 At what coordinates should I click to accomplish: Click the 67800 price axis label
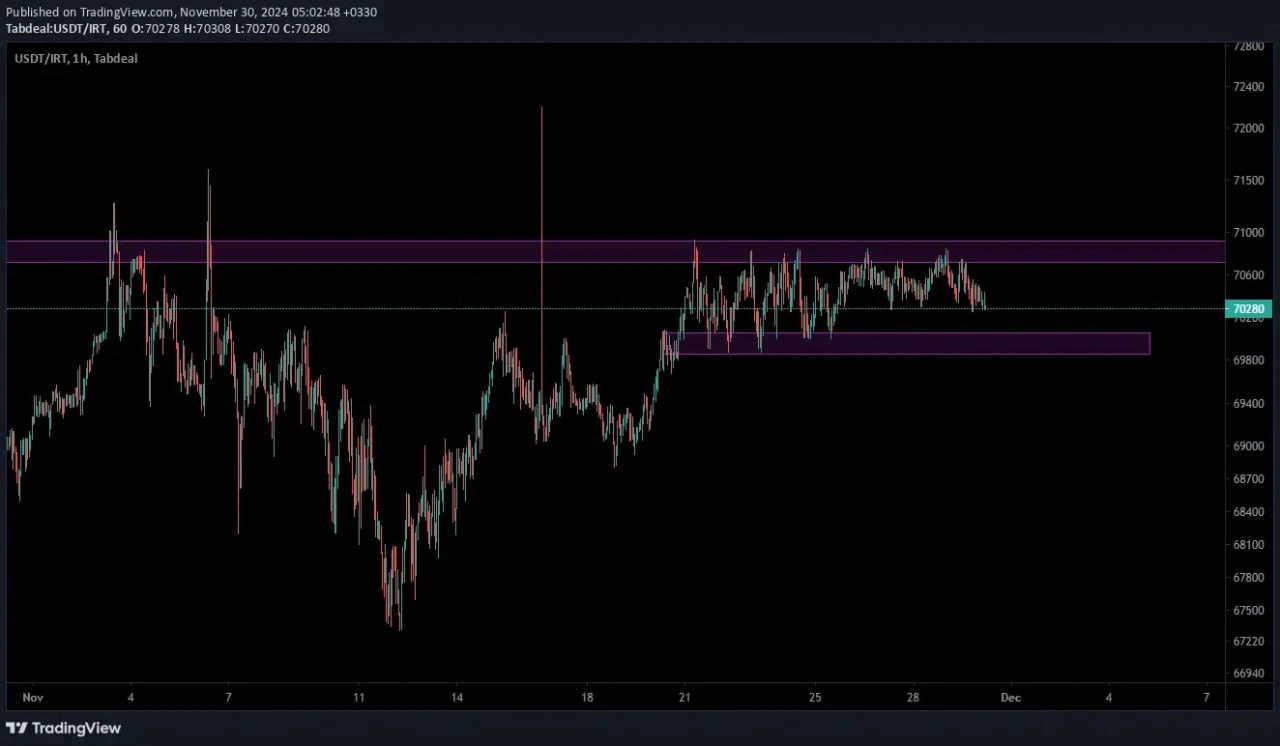pyautogui.click(x=1250, y=578)
